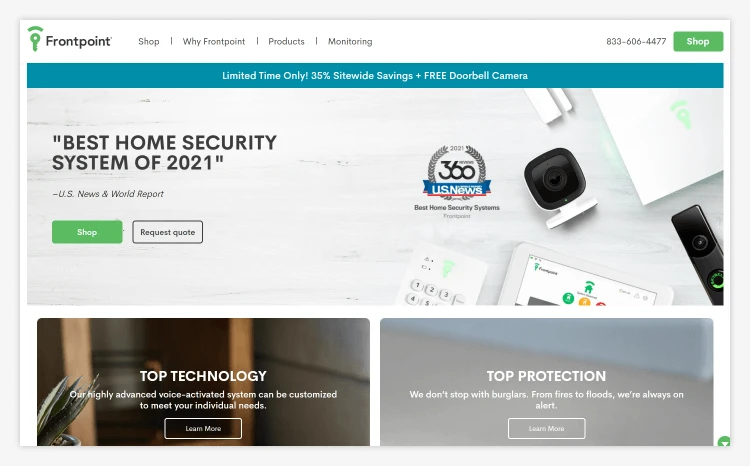Click the green arrow icon at the bottom right
Screen dimensions: 750x466
(x=724, y=441)
